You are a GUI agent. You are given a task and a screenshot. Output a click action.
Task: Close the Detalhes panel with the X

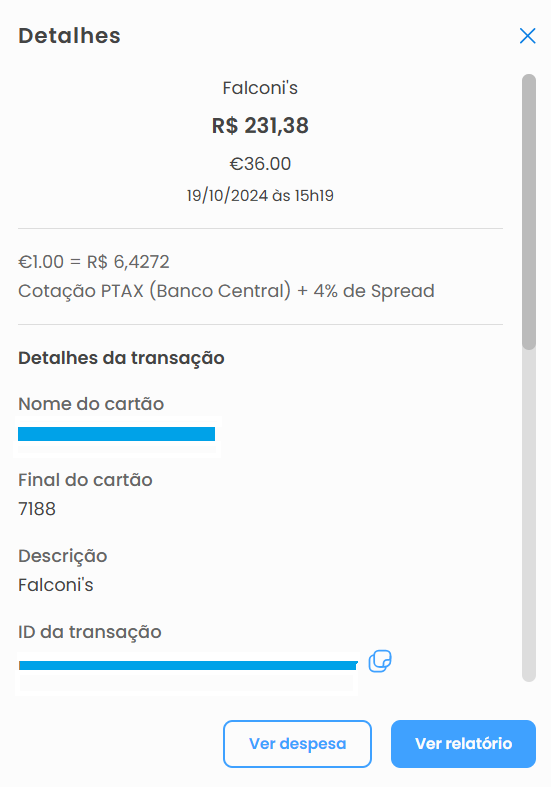[527, 36]
